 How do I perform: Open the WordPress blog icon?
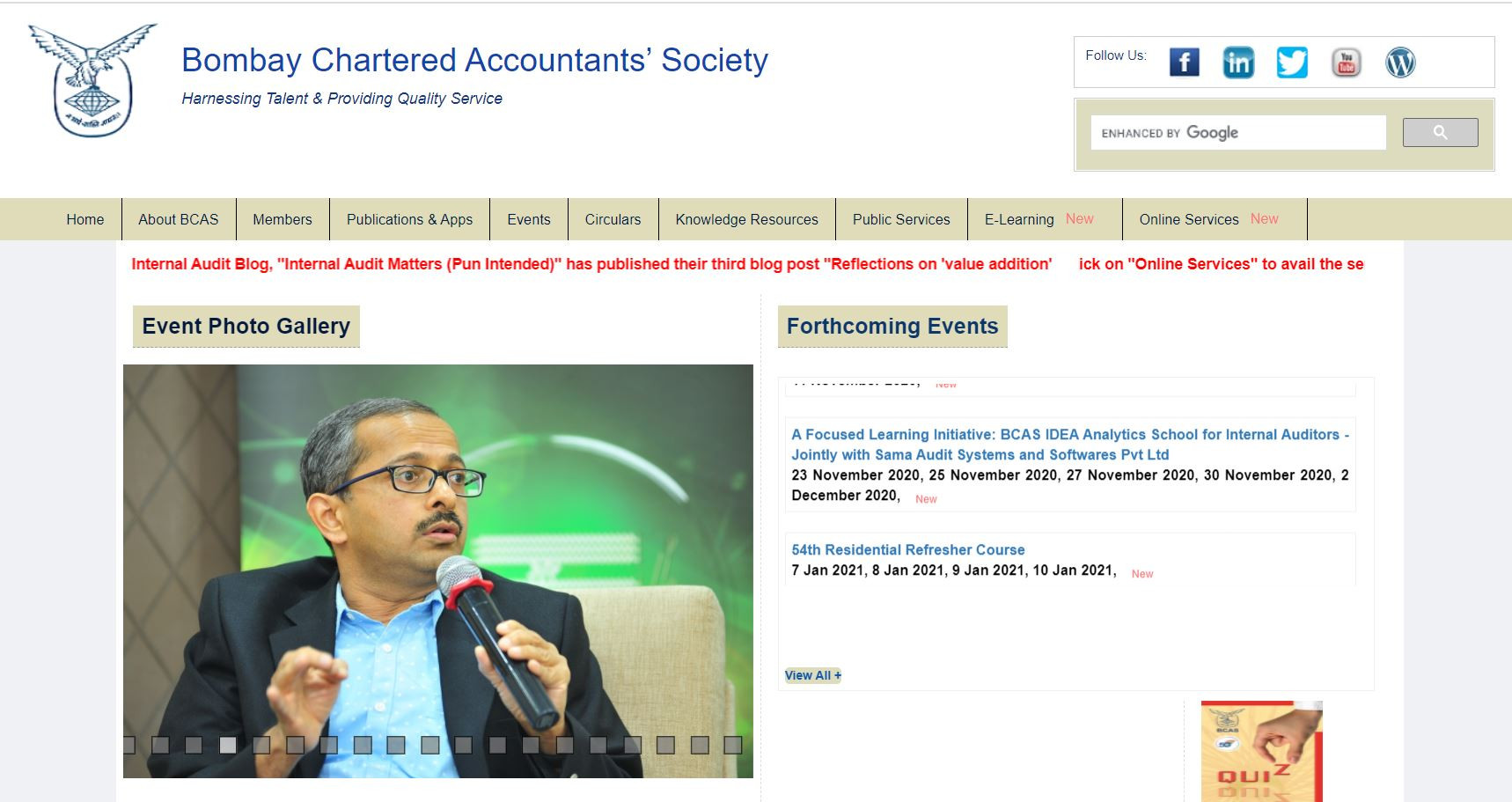1400,63
